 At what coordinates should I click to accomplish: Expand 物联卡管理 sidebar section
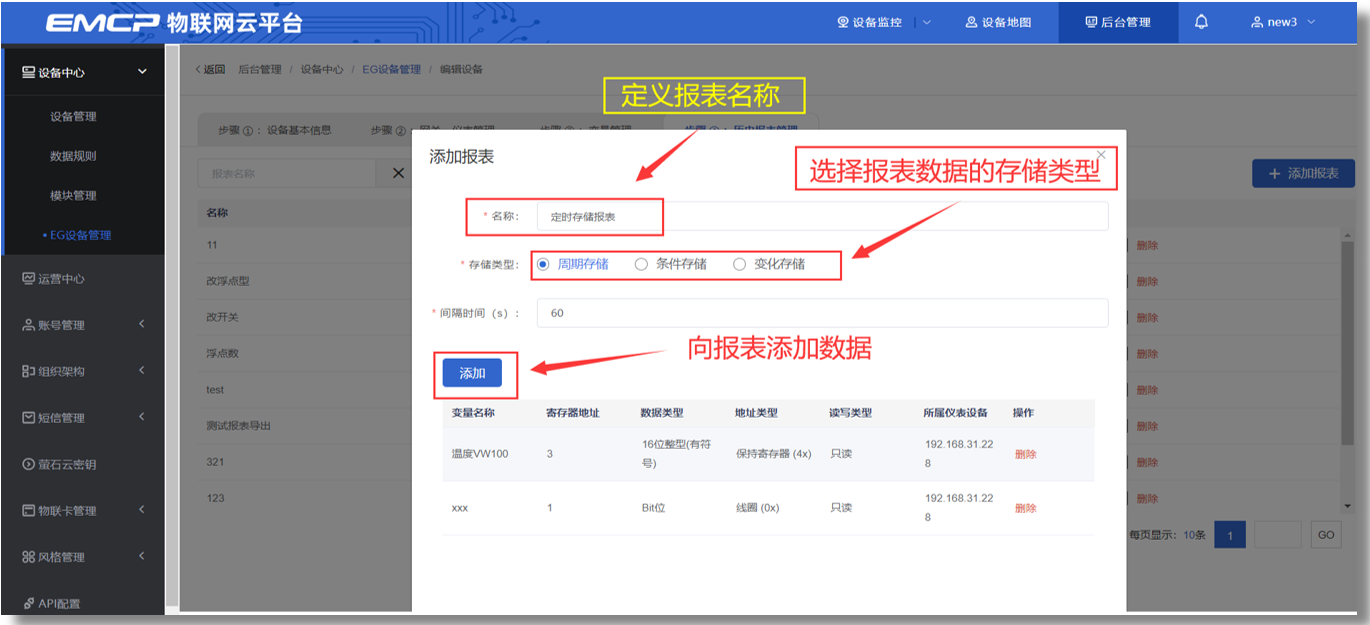pyautogui.click(x=142, y=510)
